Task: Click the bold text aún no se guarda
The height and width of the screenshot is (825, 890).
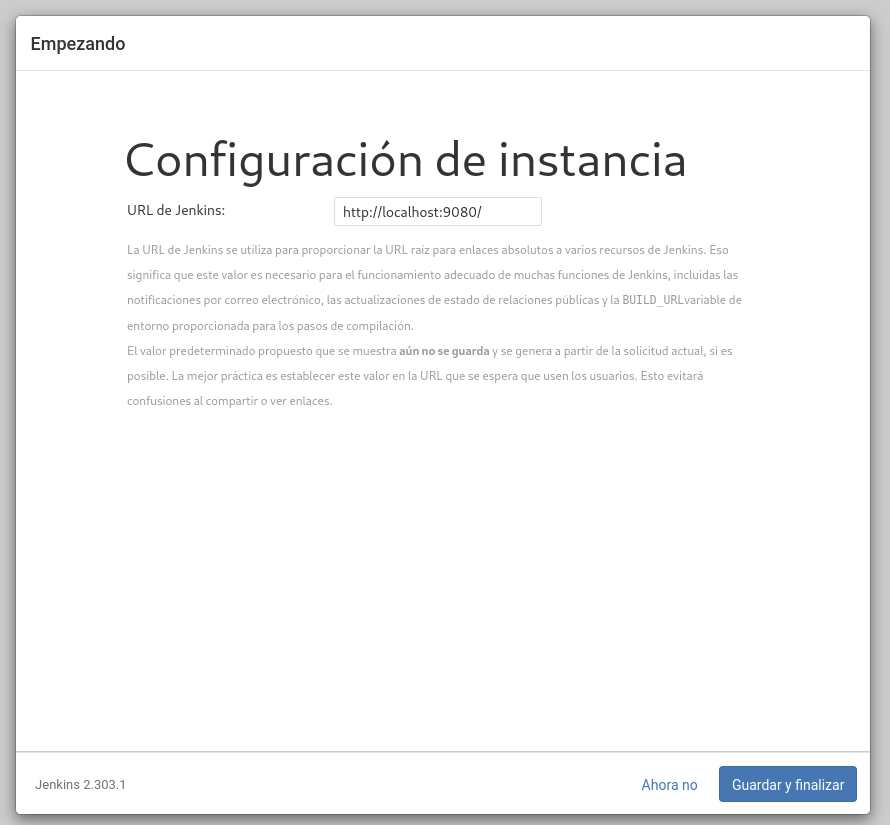Action: tap(444, 352)
